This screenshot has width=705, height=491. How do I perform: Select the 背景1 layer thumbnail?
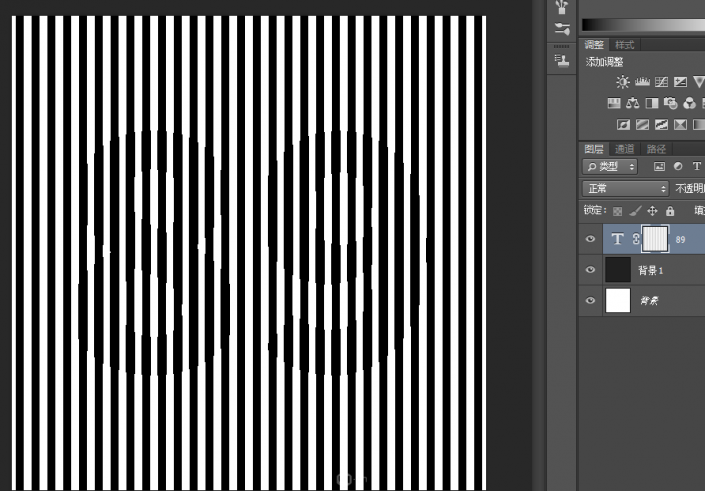618,270
